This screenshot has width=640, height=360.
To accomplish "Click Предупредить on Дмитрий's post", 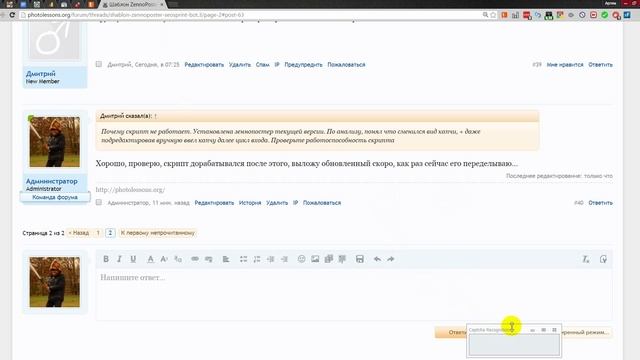I will [x=303, y=64].
